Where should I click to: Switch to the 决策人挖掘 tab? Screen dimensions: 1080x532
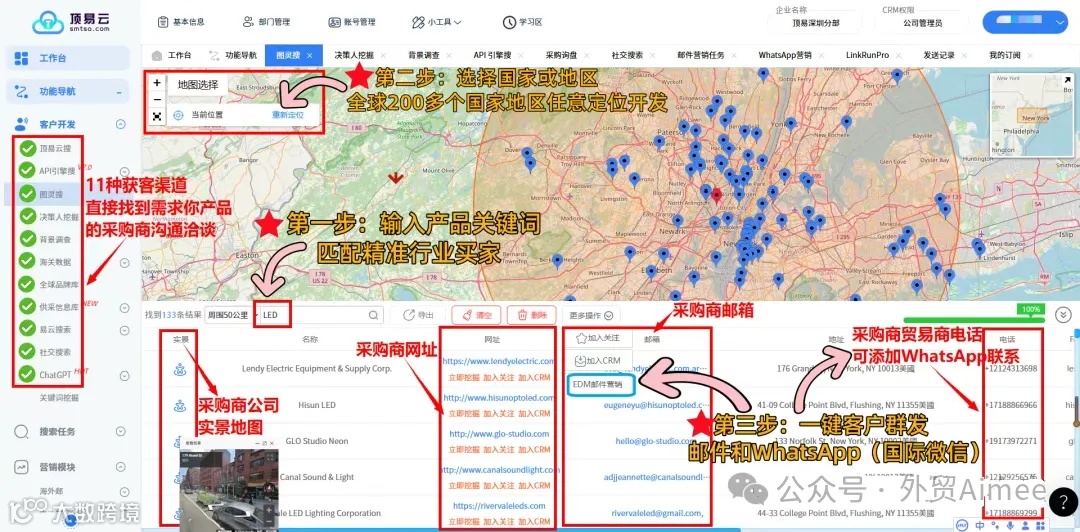[x=354, y=55]
